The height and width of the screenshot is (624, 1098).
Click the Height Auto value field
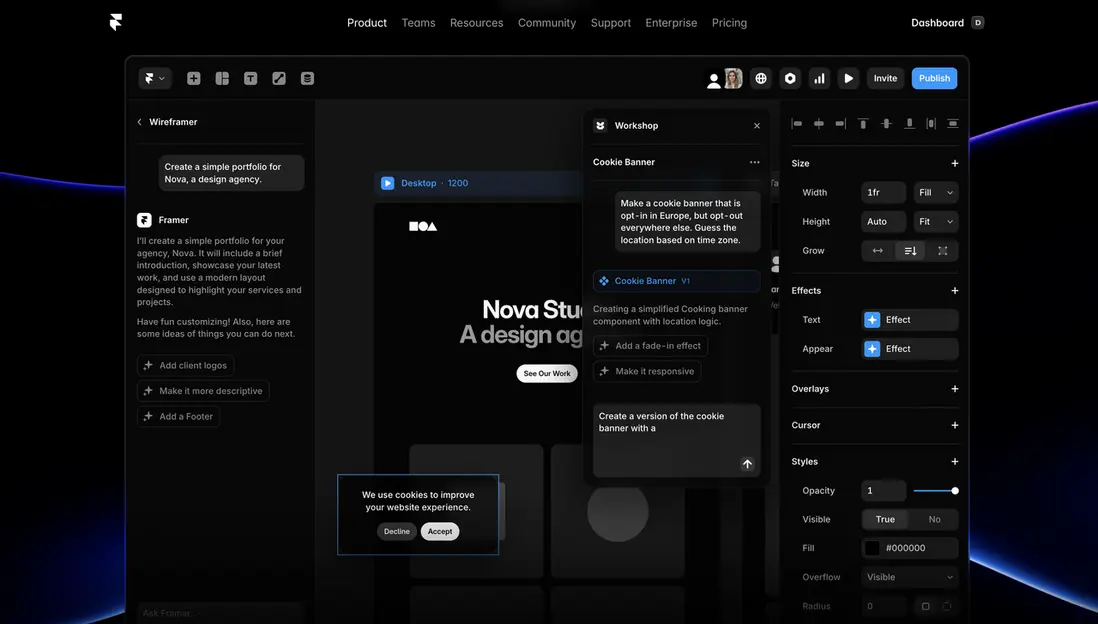tap(884, 221)
